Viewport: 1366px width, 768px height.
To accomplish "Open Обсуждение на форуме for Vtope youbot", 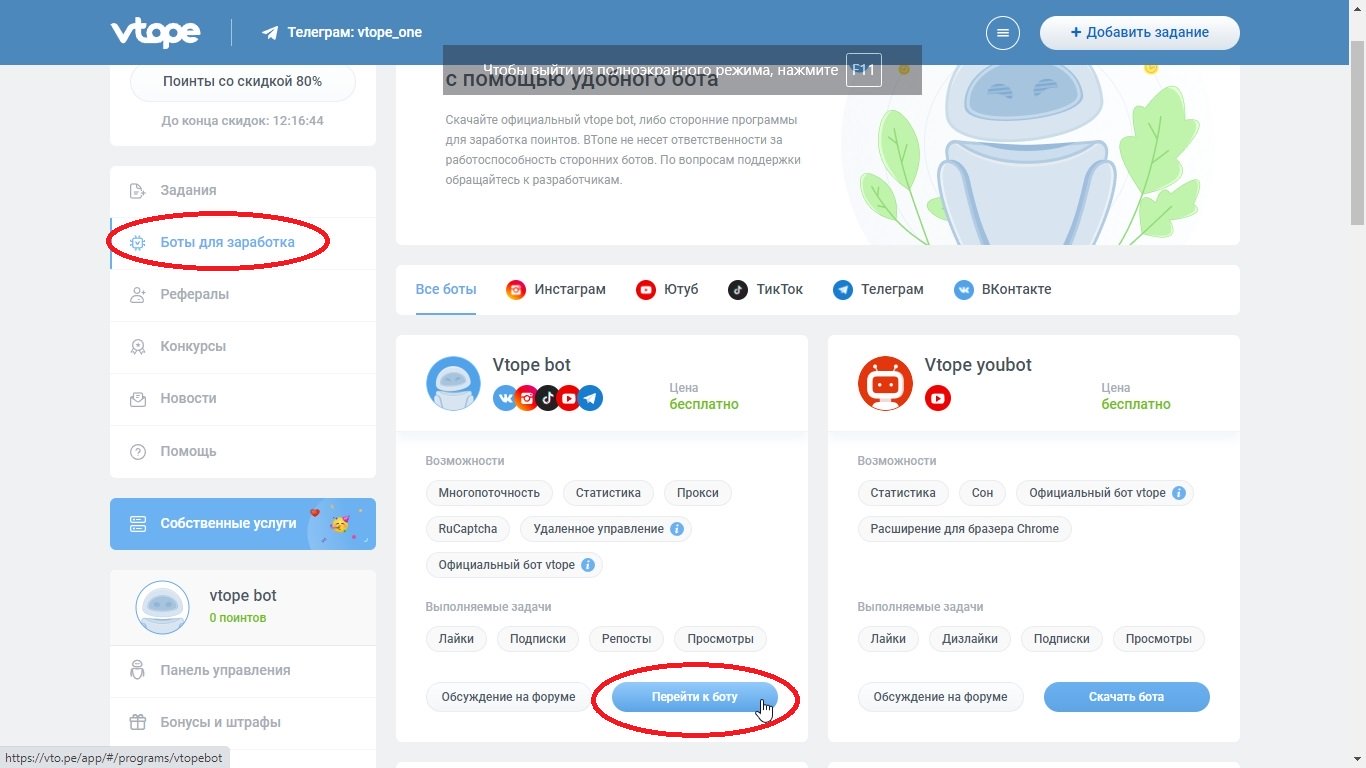I will click(x=941, y=697).
